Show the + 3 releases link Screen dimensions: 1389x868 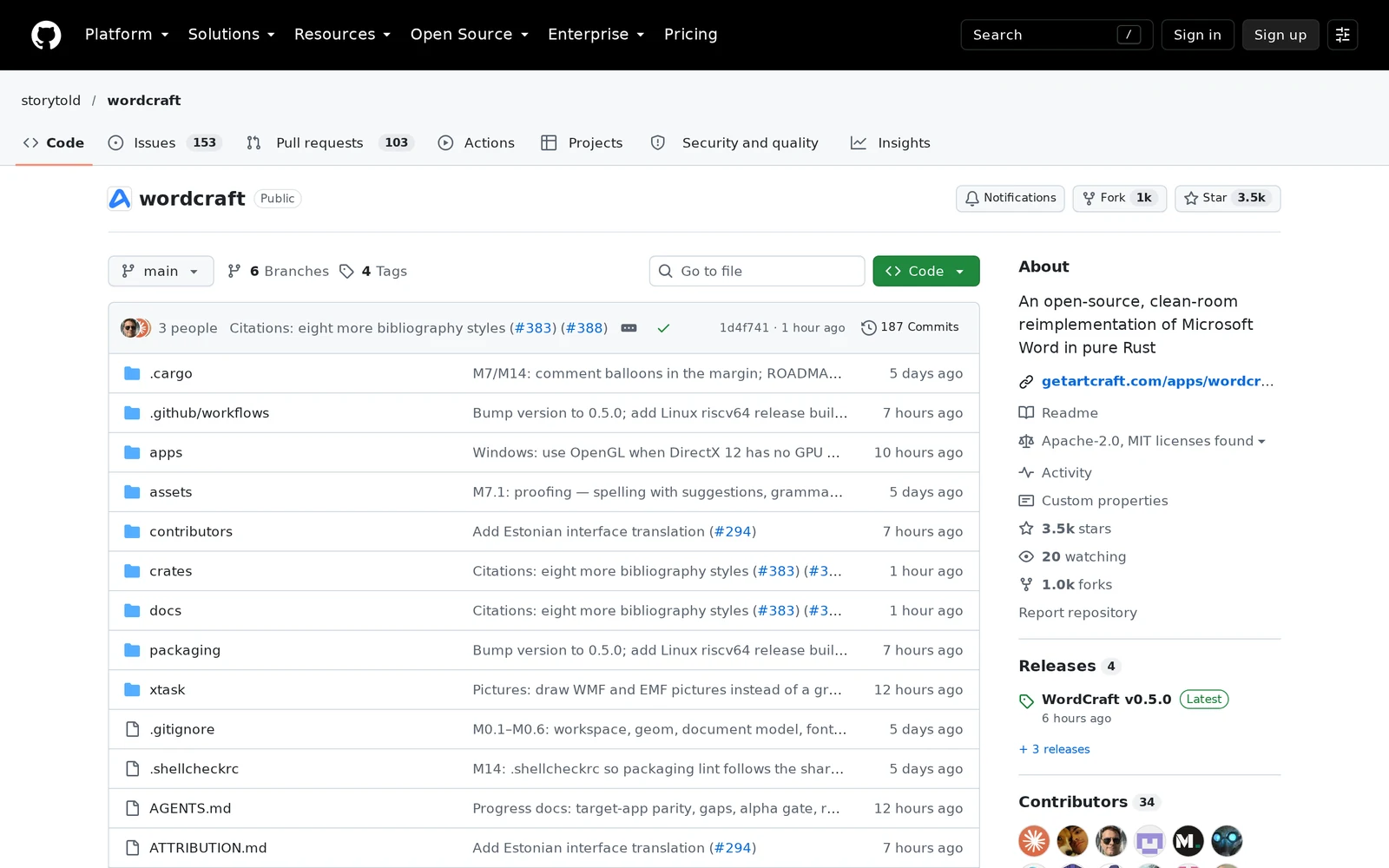tap(1055, 749)
